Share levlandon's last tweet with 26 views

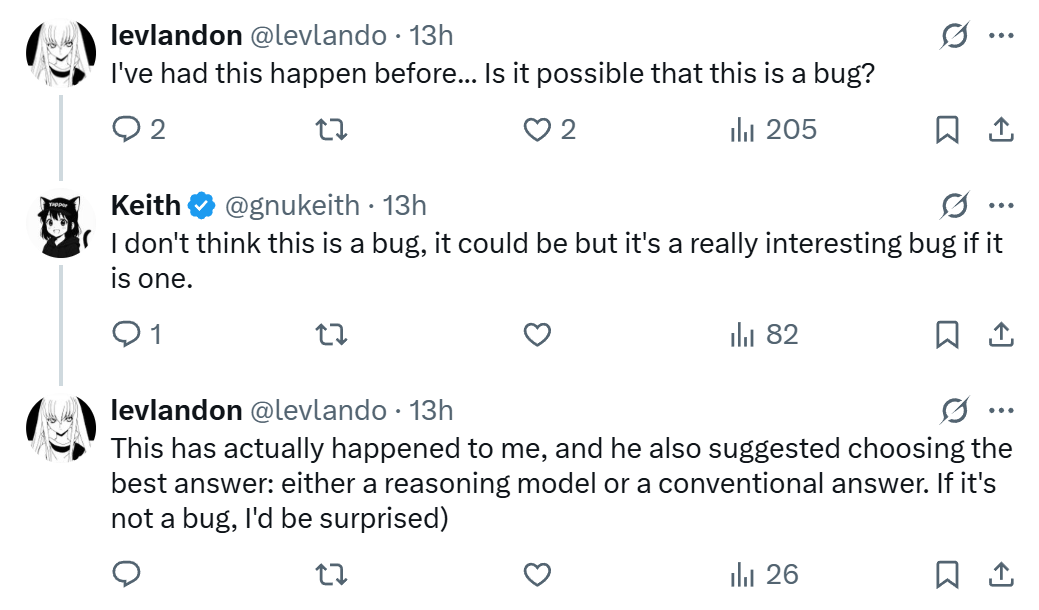(x=1002, y=575)
